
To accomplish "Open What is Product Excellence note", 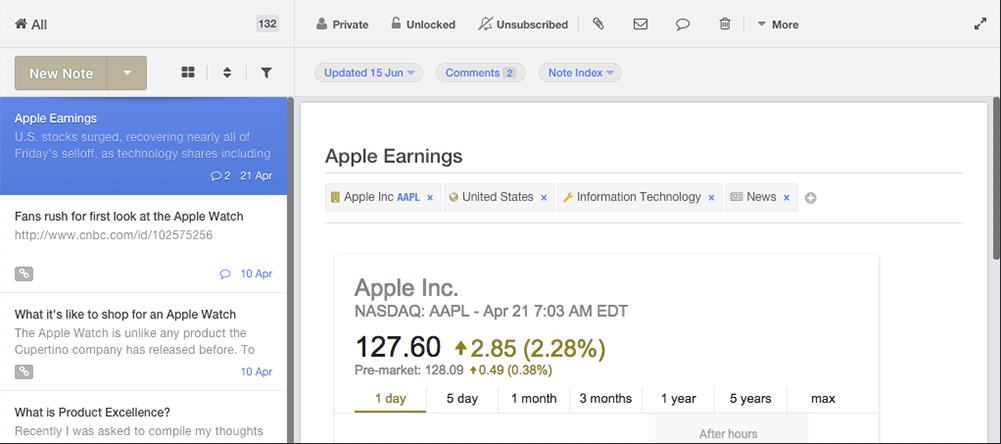I will click(144, 417).
